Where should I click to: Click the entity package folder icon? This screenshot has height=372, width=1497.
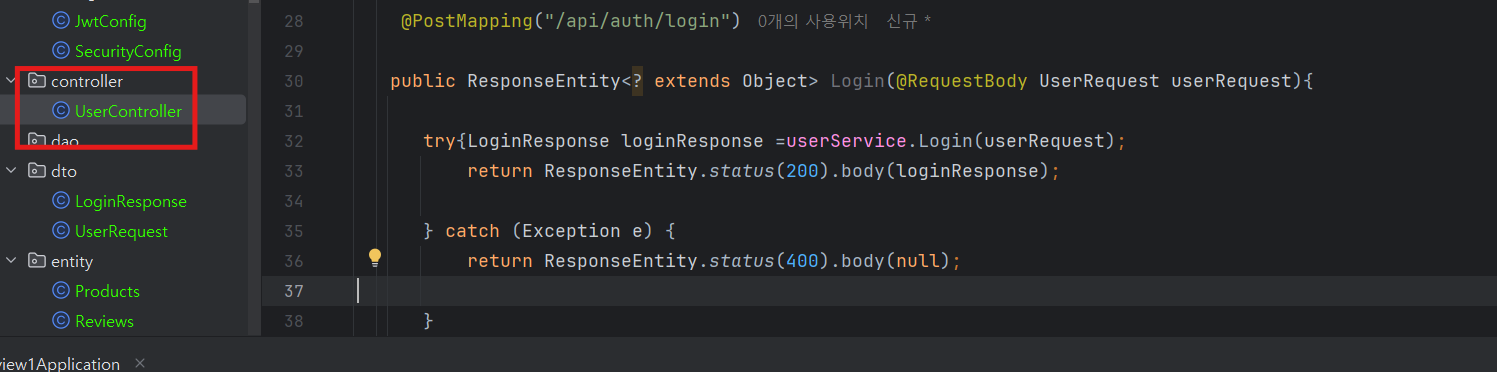[x=36, y=261]
